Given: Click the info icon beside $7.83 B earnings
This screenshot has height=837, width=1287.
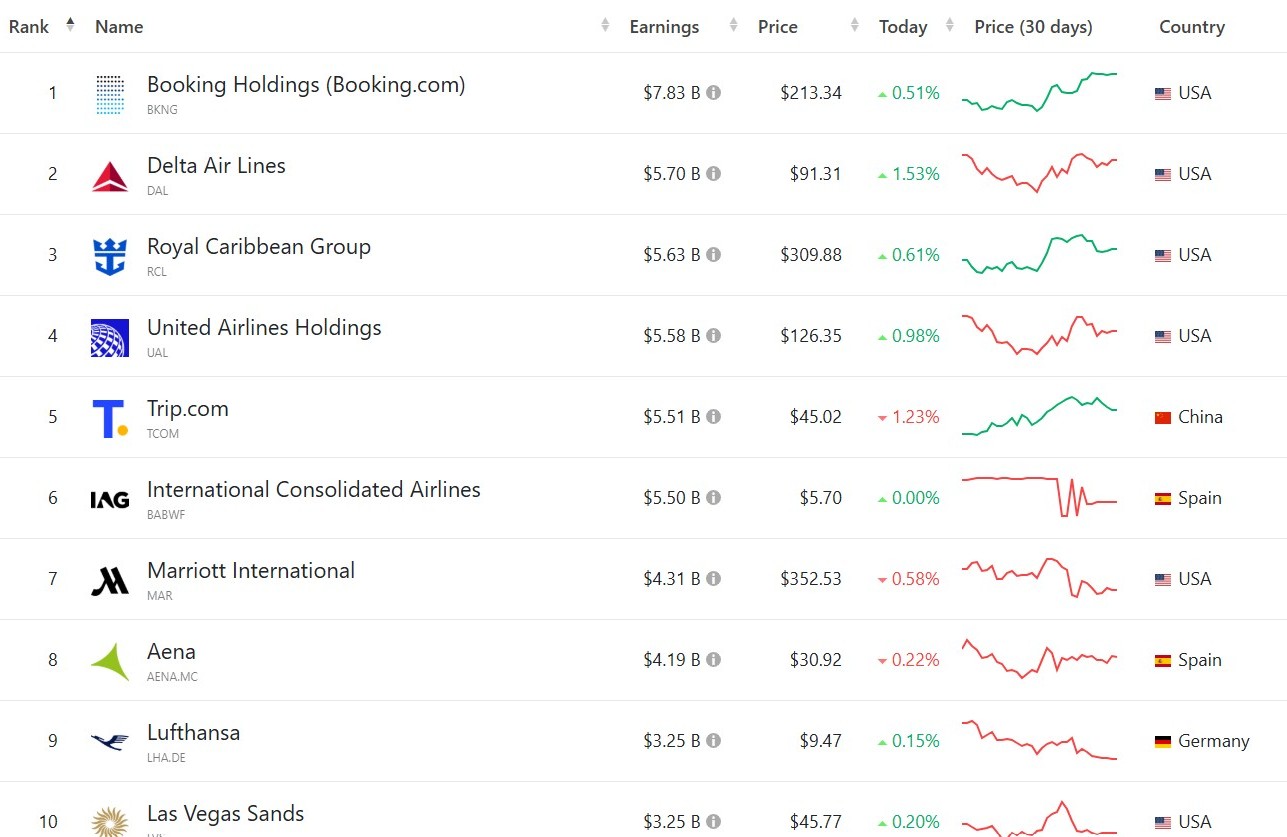Looking at the screenshot, I should [713, 93].
